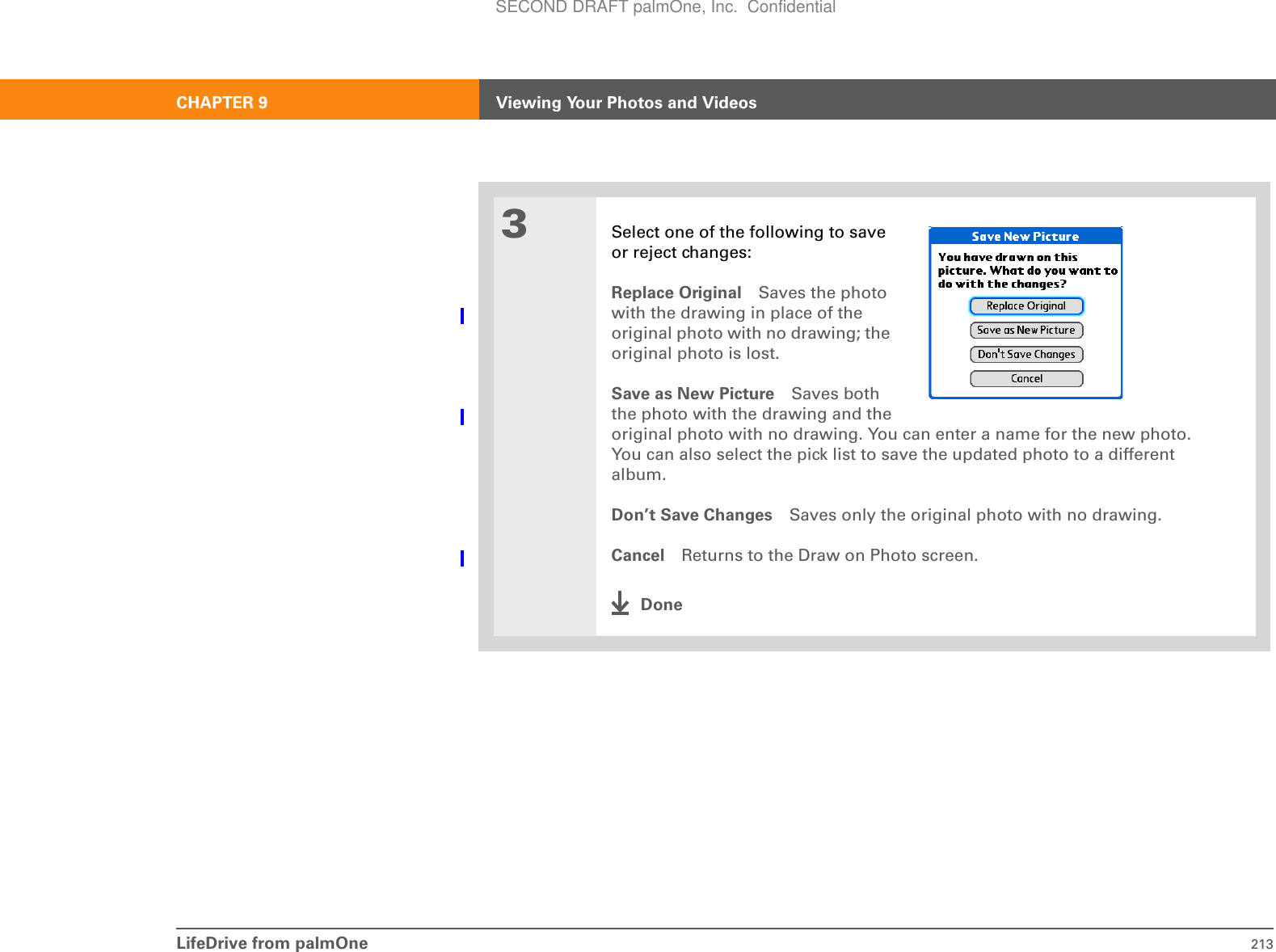This screenshot has height=952, width=1276.
Task: Click the Done label
Action: (661, 604)
